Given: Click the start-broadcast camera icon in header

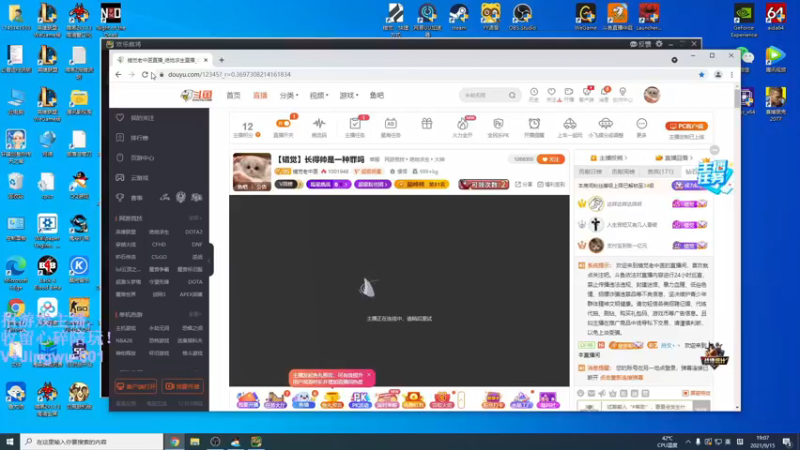Looking at the screenshot, I should [569, 92].
